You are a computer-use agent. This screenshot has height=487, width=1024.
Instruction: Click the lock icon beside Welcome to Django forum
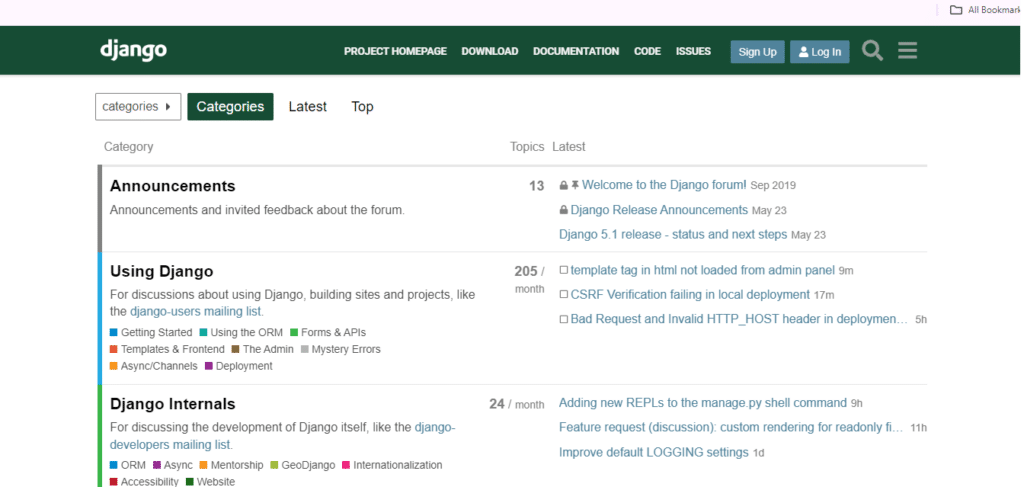tap(564, 186)
